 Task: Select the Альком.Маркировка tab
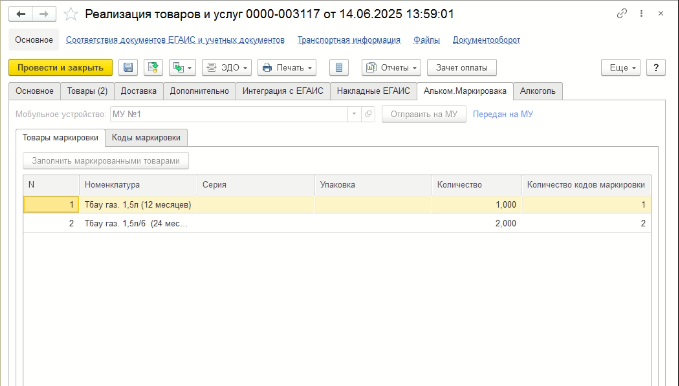(x=465, y=91)
